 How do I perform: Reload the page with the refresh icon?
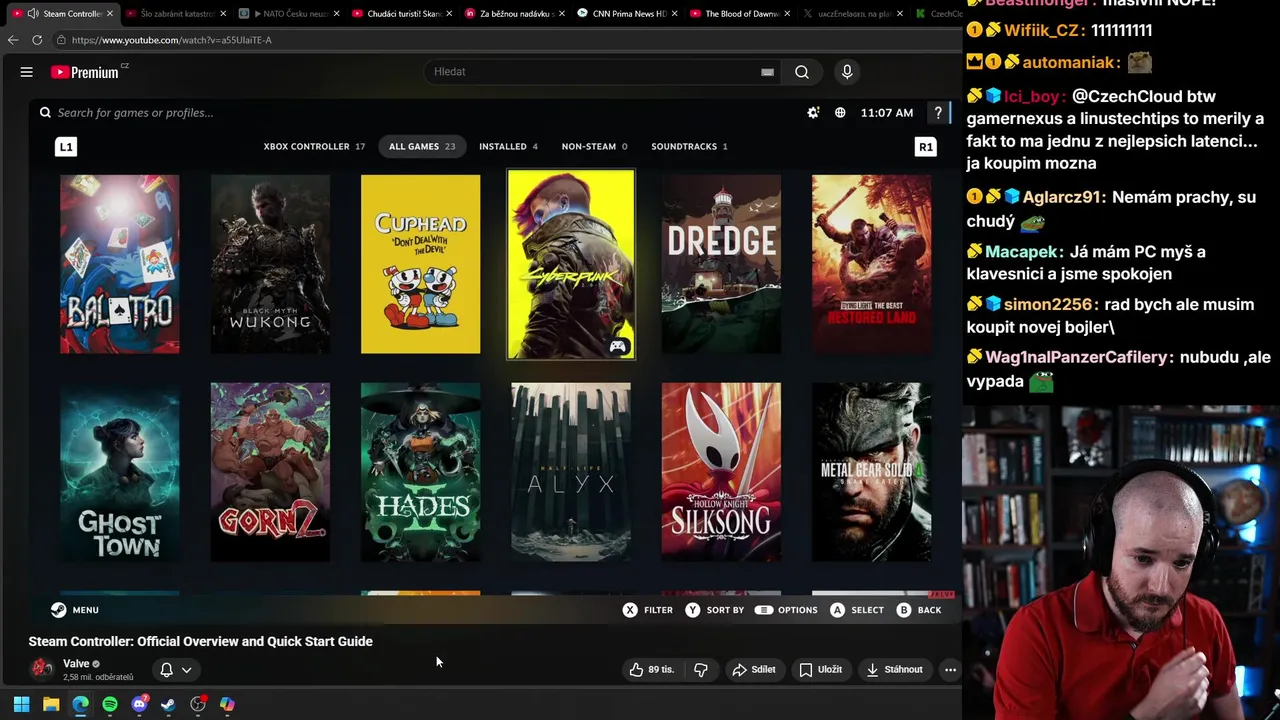pyautogui.click(x=37, y=40)
